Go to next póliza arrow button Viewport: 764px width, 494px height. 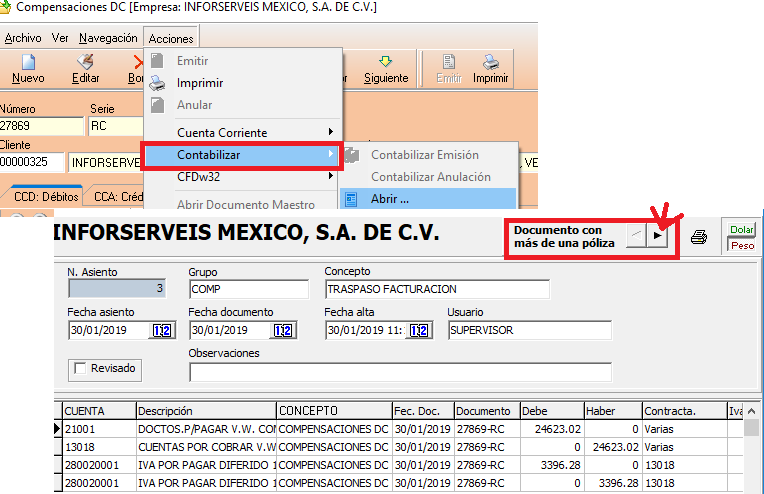[657, 235]
